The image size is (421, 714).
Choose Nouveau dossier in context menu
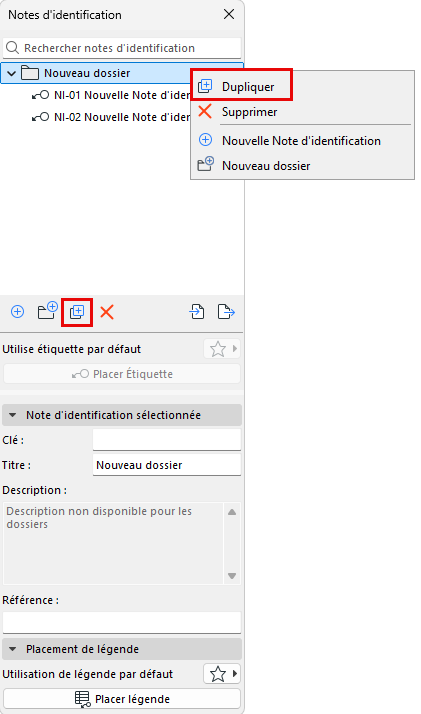click(x=302, y=165)
